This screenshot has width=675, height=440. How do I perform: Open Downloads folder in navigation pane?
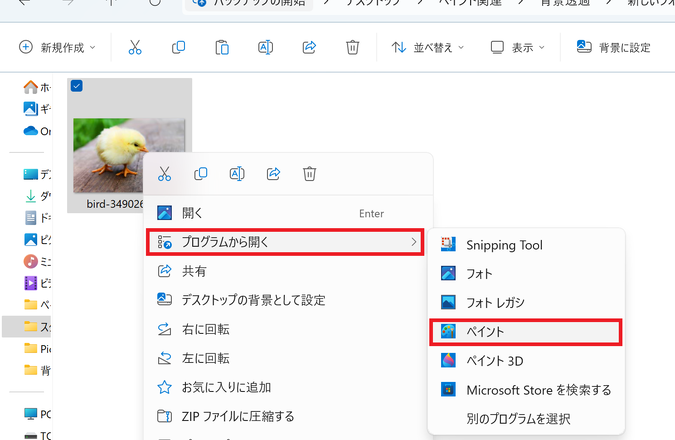click(x=37, y=196)
